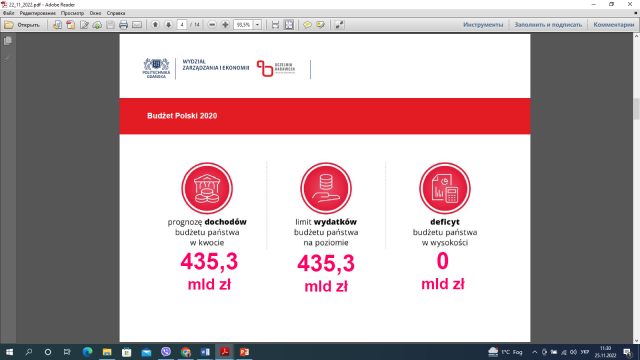Image resolution: width=640 pixels, height=360 pixels.
Task: Click the send by email envelope icon
Action: [137, 25]
